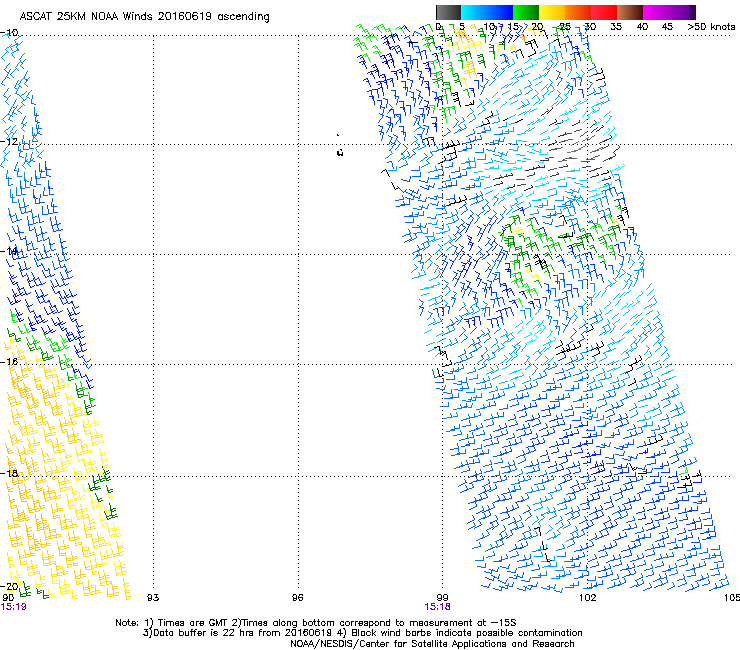Click the '102' longitude label

(587, 598)
